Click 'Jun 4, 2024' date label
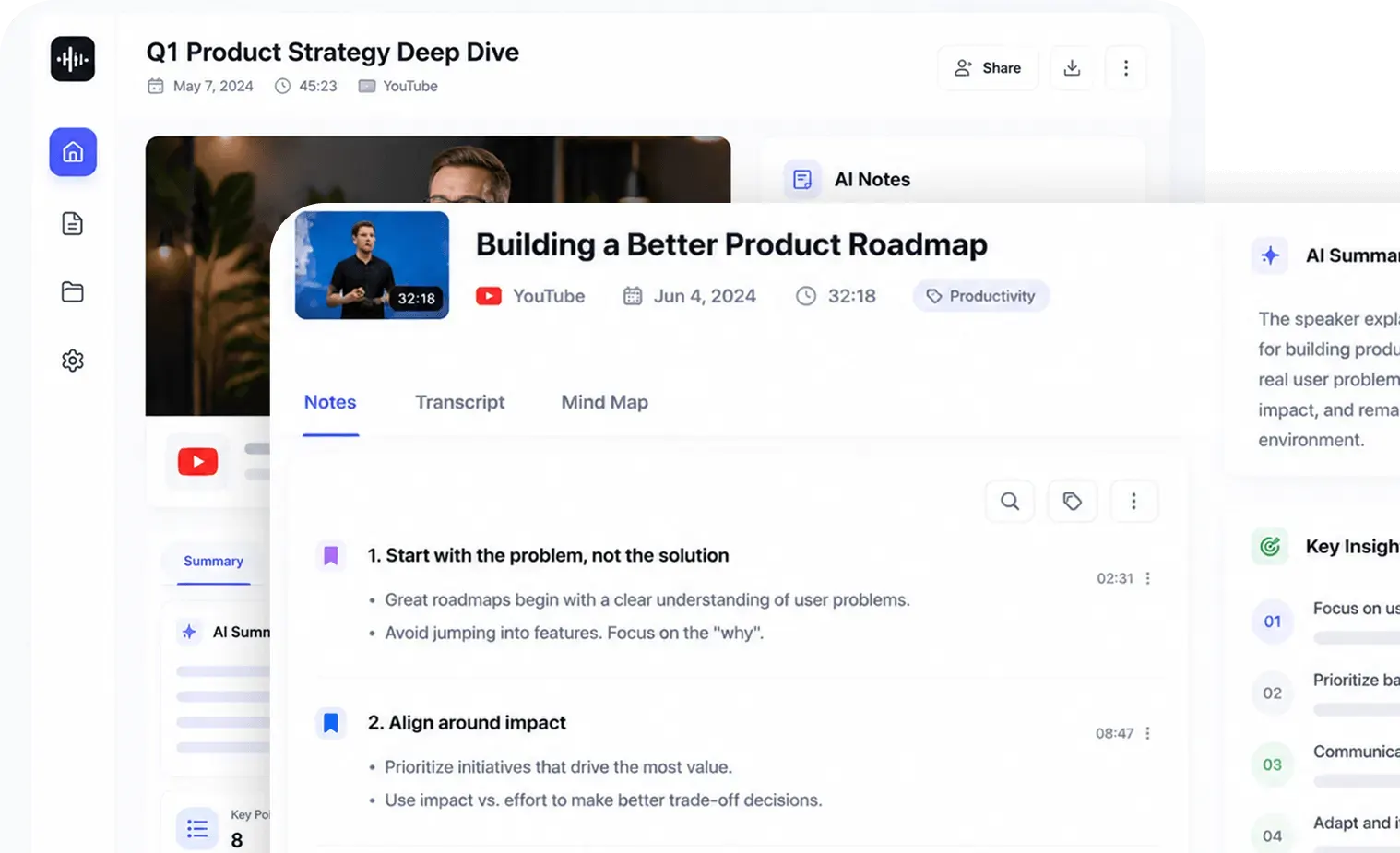This screenshot has height=853, width=1400. (x=705, y=296)
